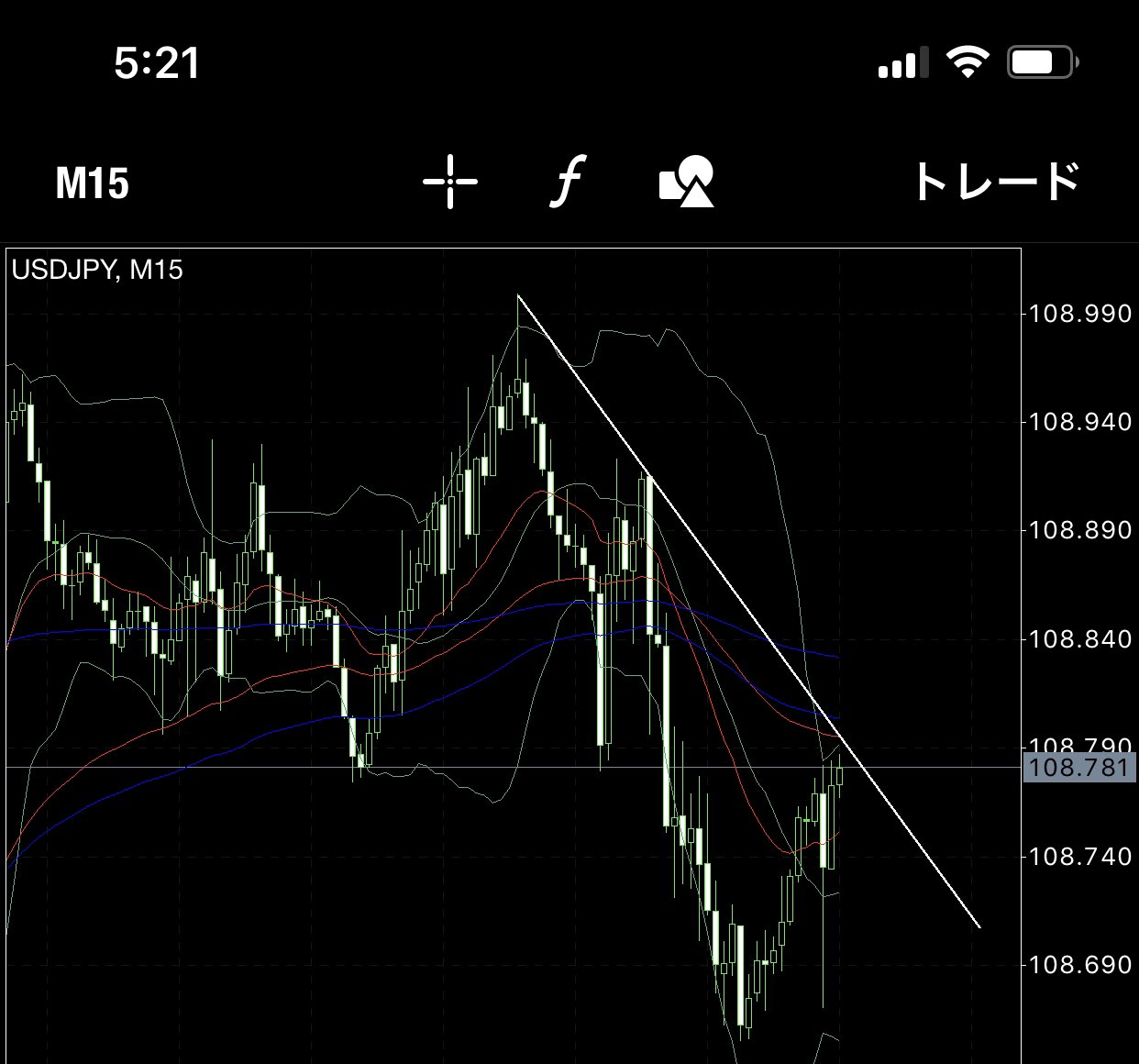
Task: Select the USDJPY, M15 chart label
Action: pos(97,270)
